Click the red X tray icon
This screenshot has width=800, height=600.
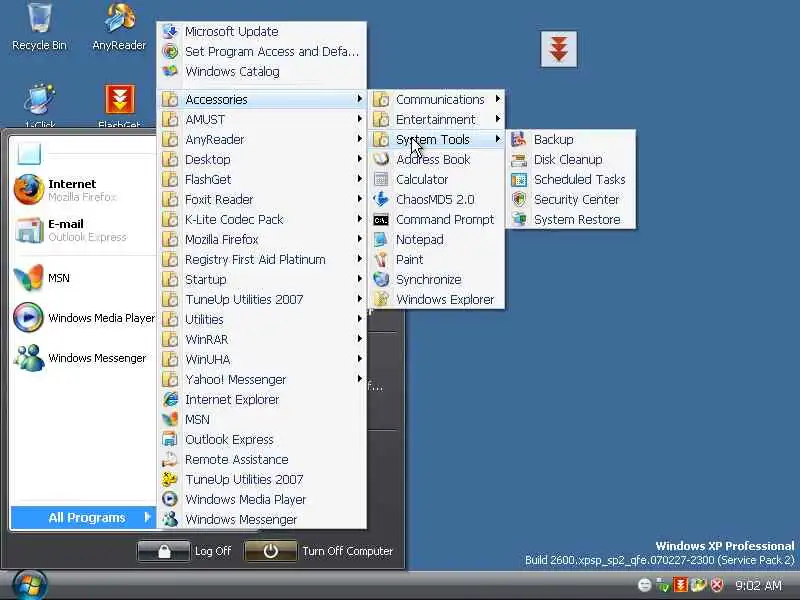point(717,585)
